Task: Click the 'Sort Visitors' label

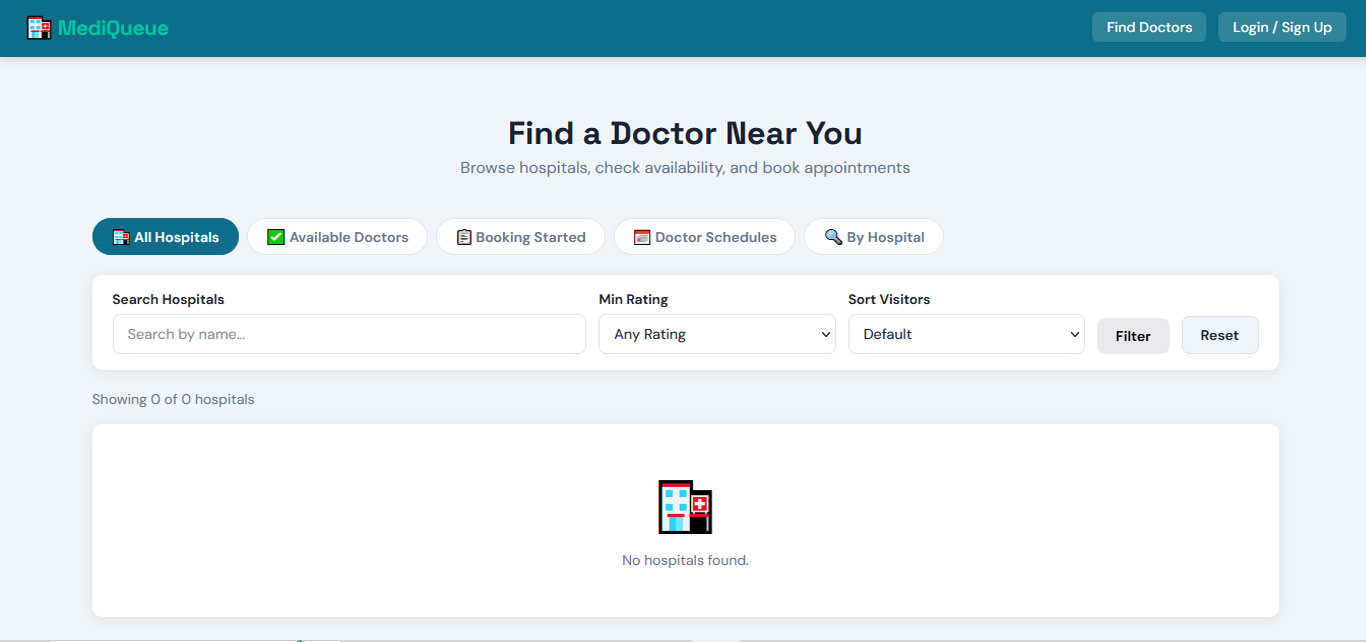Action: pyautogui.click(x=889, y=299)
